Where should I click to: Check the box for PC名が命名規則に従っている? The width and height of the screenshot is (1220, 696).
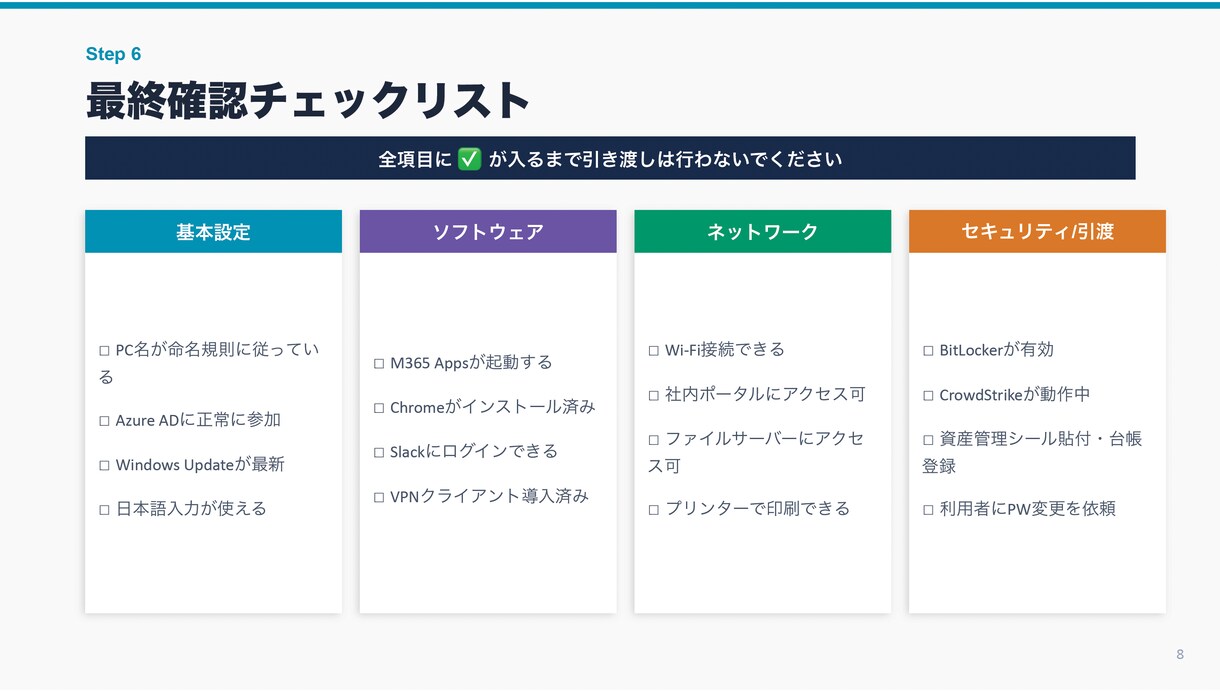pos(104,351)
